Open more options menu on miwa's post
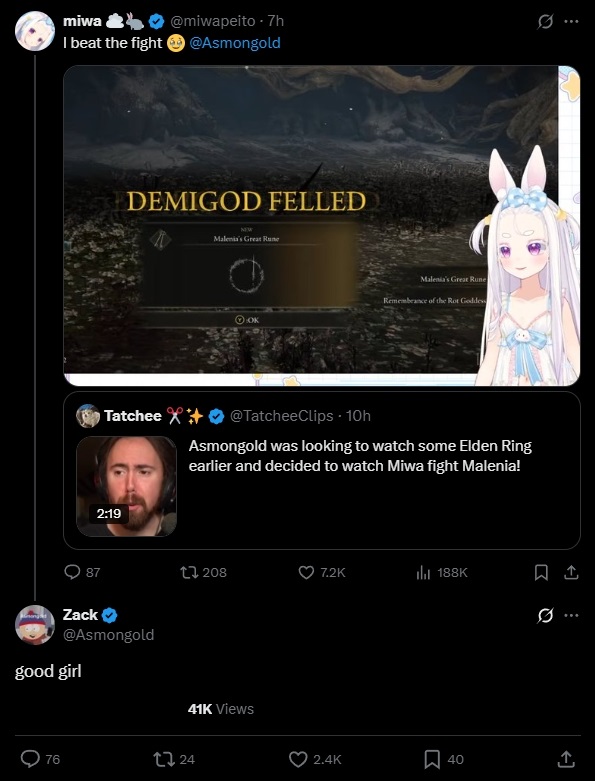 click(x=571, y=21)
